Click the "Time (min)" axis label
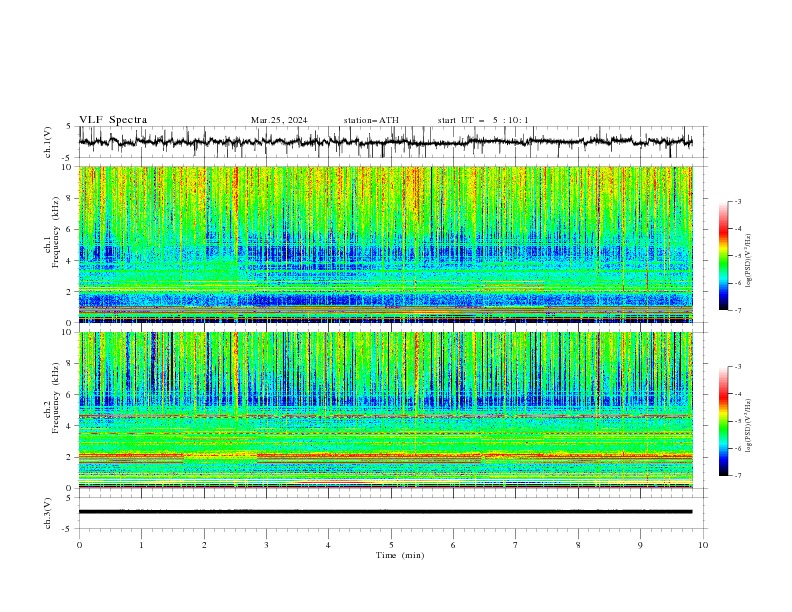This screenshot has width=792, height=612. pyautogui.click(x=400, y=555)
